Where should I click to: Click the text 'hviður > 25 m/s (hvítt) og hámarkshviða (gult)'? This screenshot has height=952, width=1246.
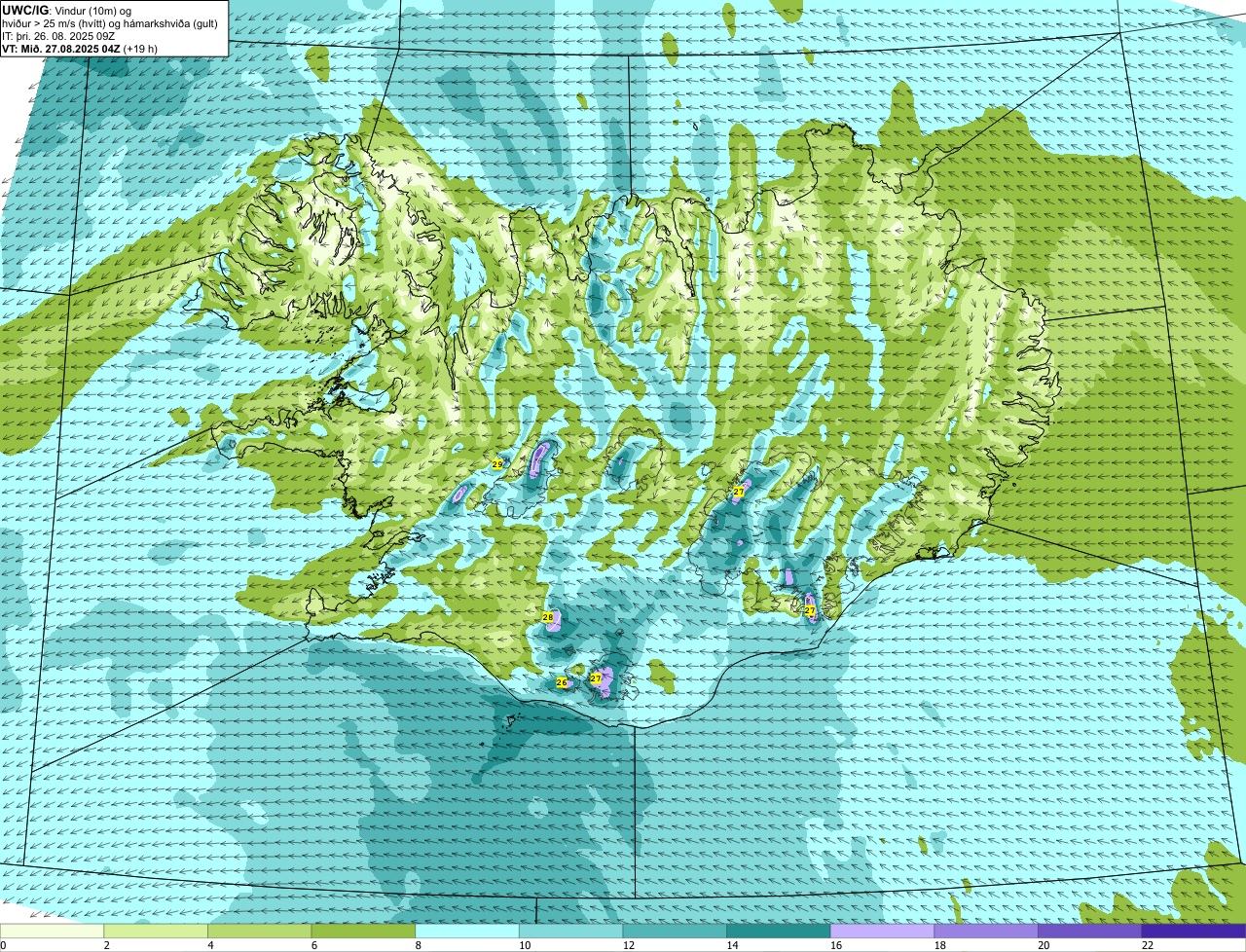click(110, 23)
